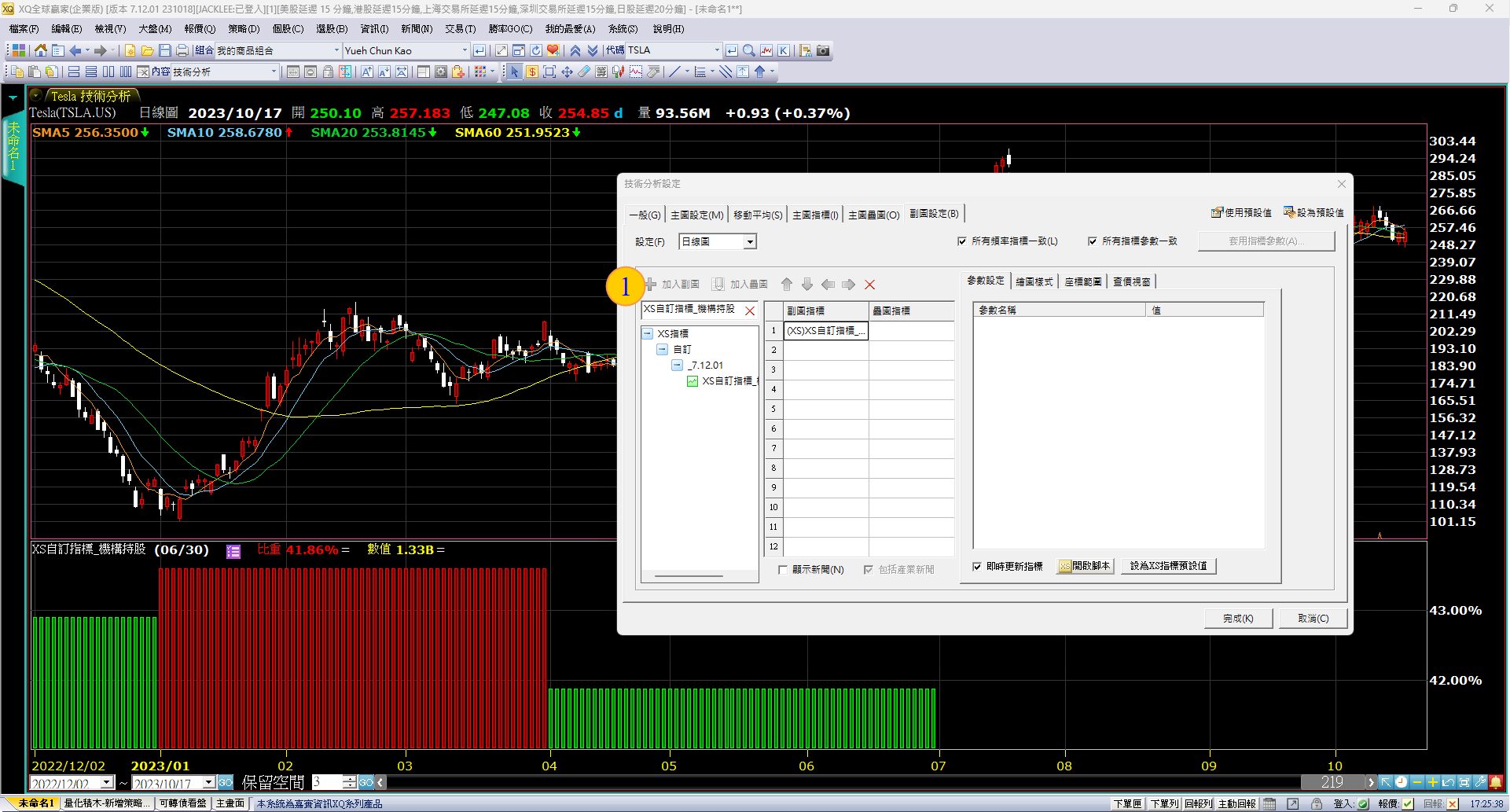Viewport: 1510px width, 812px height.
Task: Click the print icon in the toolbar
Action: [x=182, y=50]
